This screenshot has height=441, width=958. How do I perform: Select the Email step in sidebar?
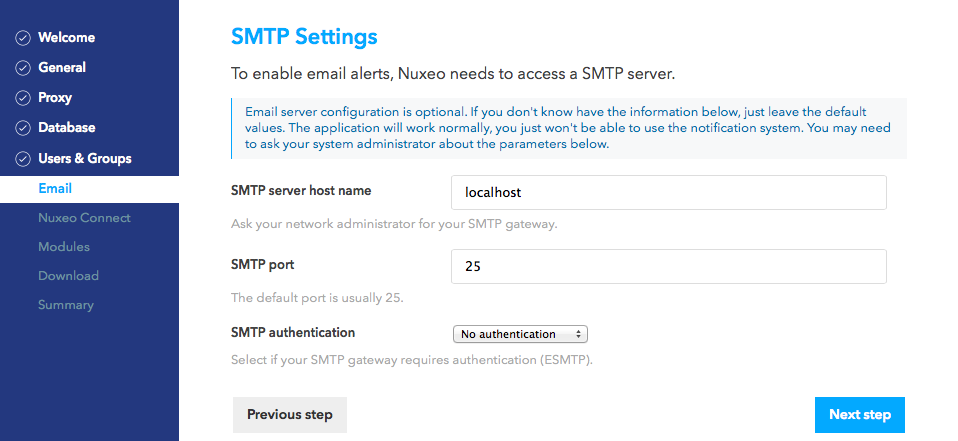click(55, 189)
